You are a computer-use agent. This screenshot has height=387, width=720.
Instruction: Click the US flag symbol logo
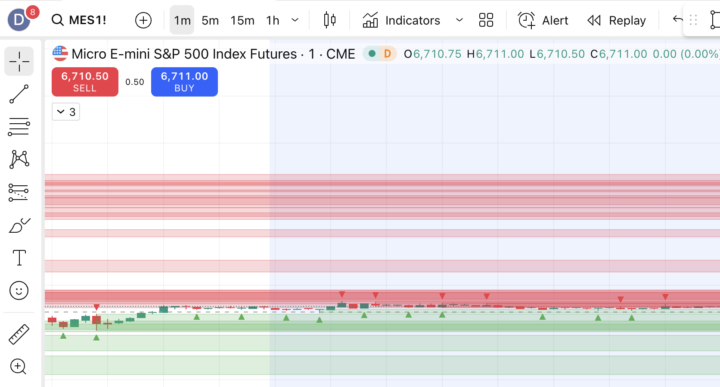[60, 54]
